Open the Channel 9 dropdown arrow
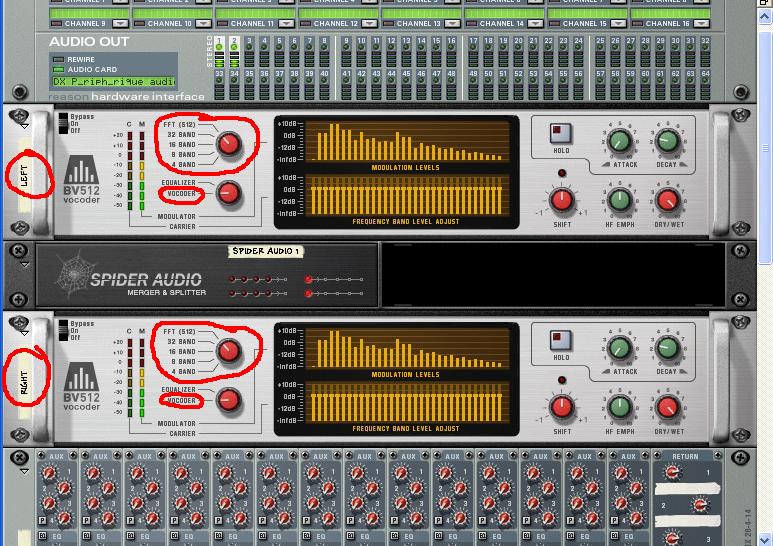 (120, 23)
